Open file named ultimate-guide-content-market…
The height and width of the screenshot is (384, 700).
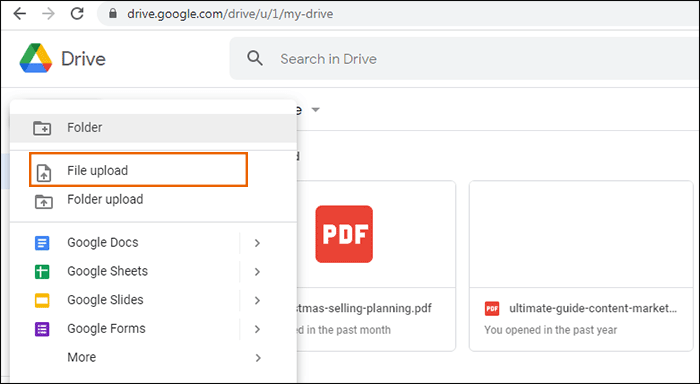[593, 308]
